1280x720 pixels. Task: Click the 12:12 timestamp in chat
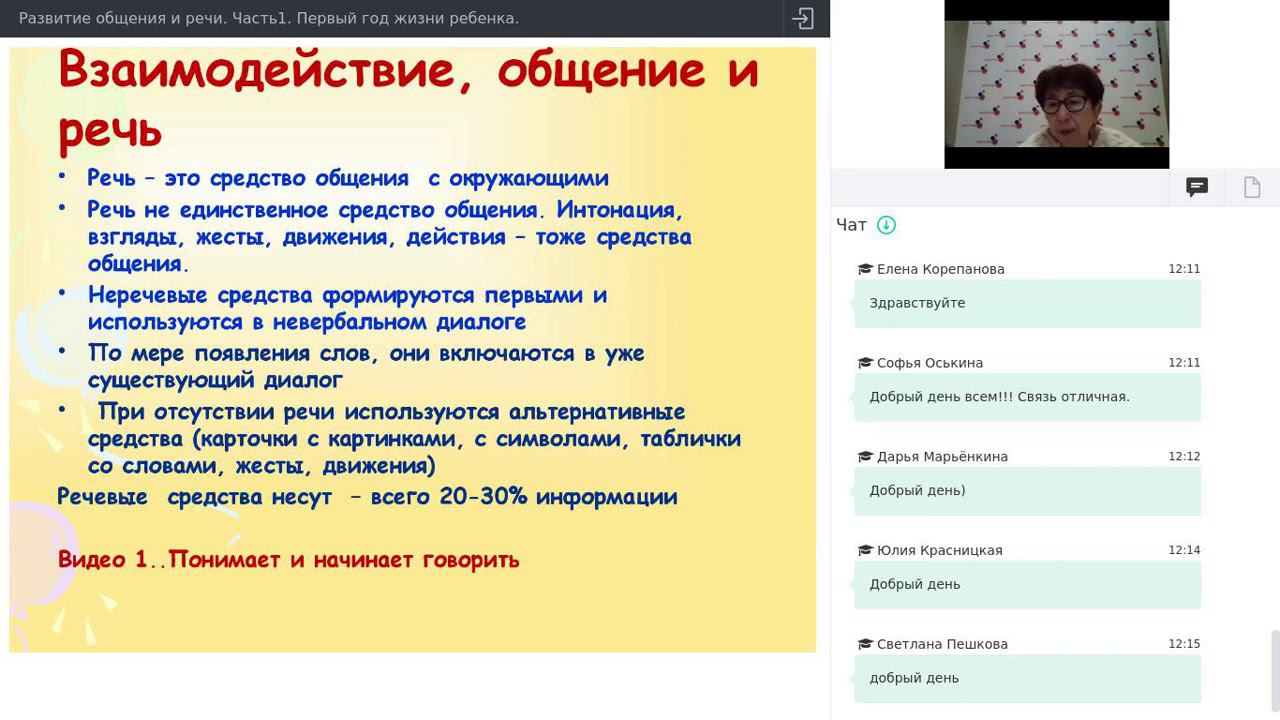click(1184, 457)
